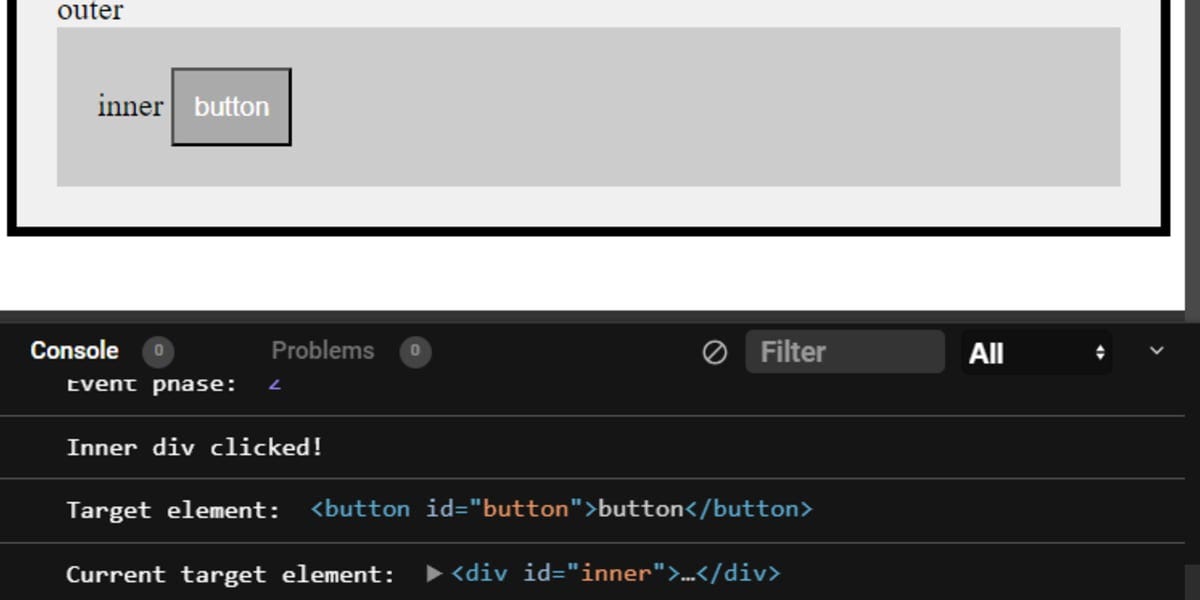The height and width of the screenshot is (600, 1200).
Task: Click the Event phase log entry value
Action: click(274, 383)
